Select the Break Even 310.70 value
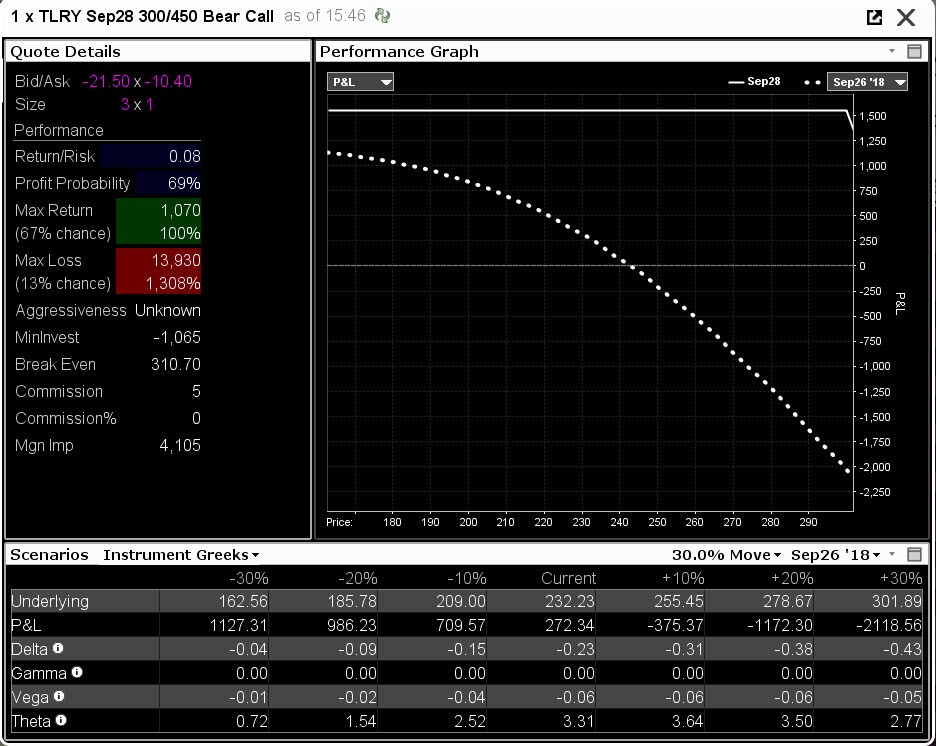 (x=176, y=364)
